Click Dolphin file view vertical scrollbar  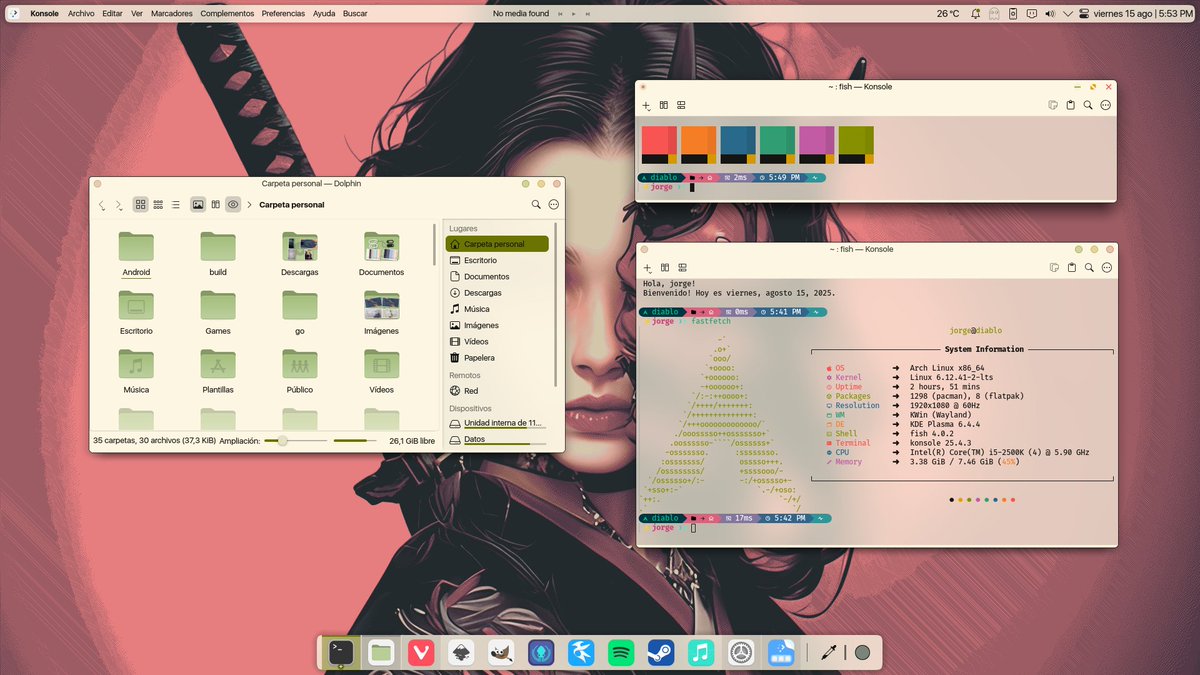[x=434, y=245]
